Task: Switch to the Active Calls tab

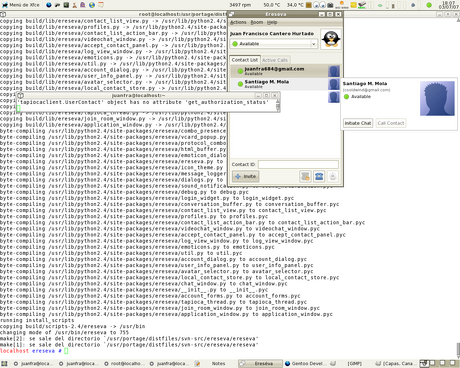Action: pyautogui.click(x=275, y=60)
